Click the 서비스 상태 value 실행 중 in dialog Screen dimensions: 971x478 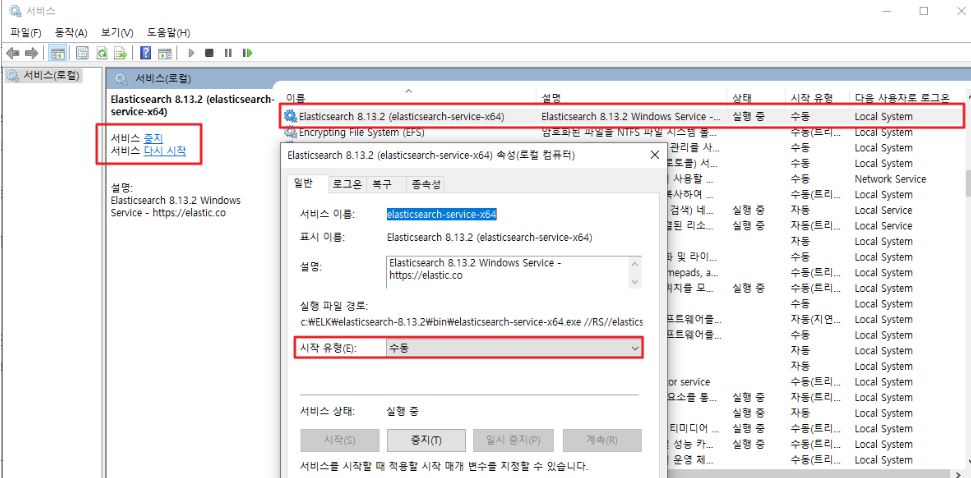point(402,411)
